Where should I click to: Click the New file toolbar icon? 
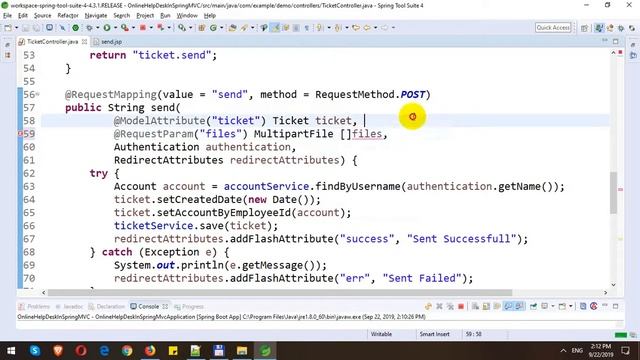(8, 28)
